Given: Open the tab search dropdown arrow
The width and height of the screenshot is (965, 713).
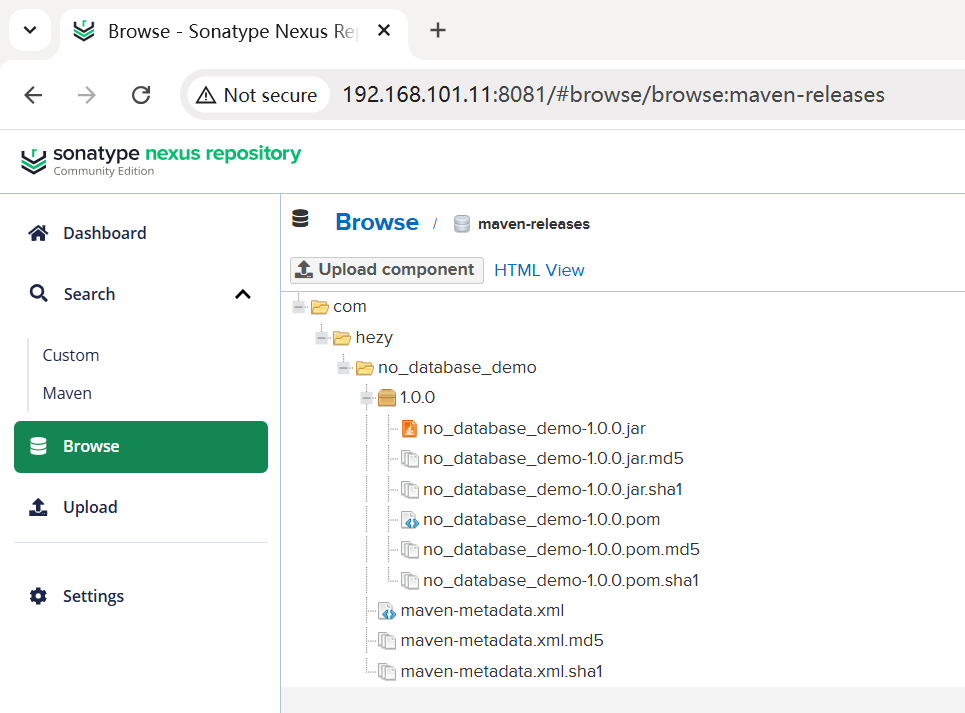Looking at the screenshot, I should (x=30, y=30).
